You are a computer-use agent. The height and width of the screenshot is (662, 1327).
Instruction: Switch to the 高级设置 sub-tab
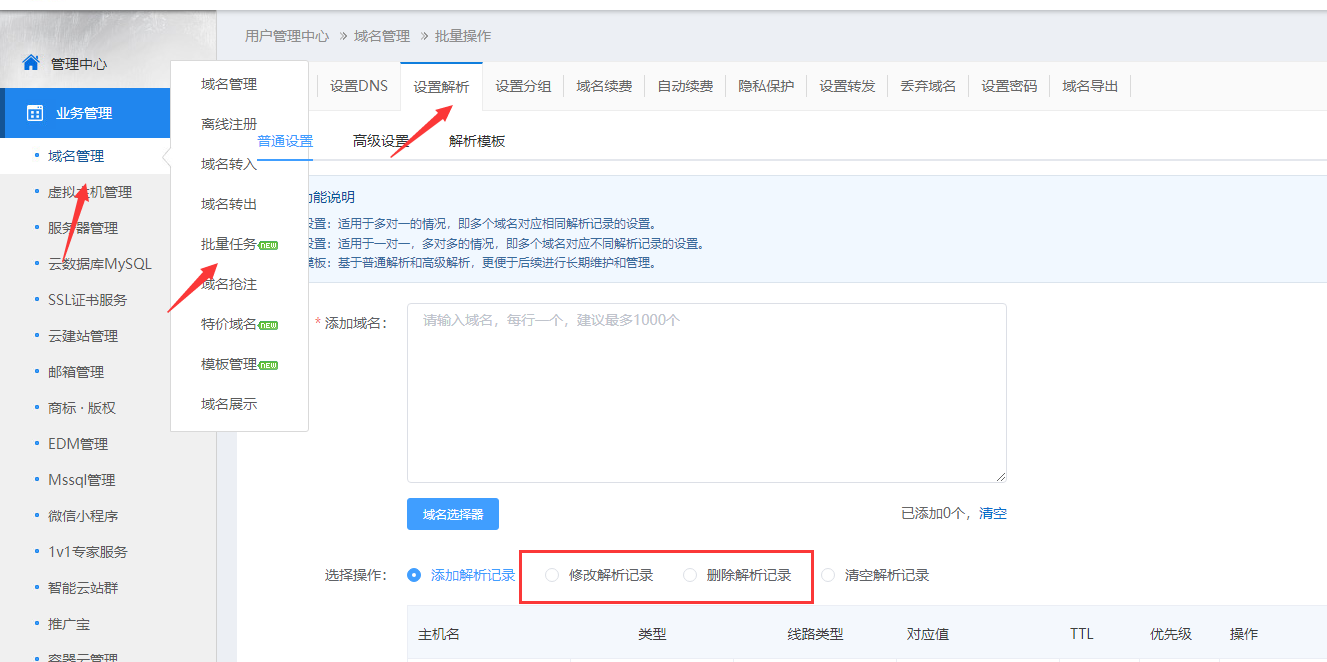(380, 141)
